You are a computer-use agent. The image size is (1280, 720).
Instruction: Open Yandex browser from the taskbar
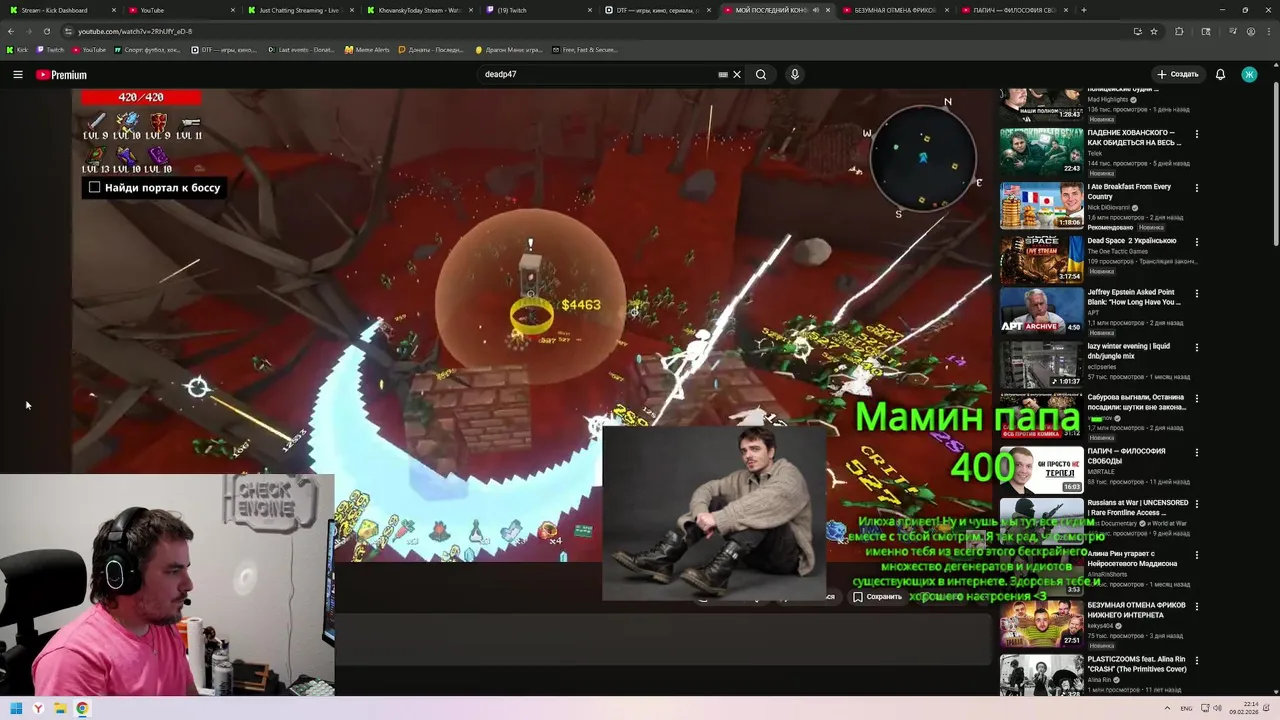pos(38,708)
